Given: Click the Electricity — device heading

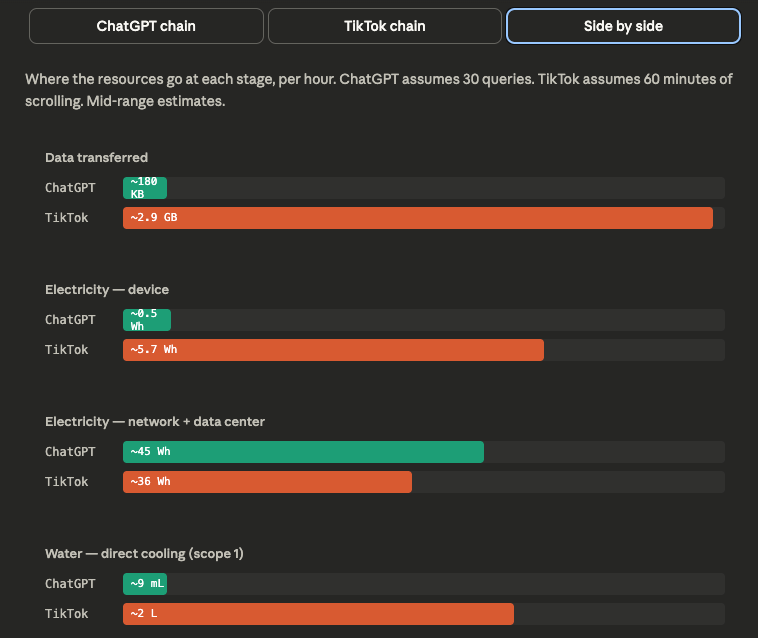Looking at the screenshot, I should pos(107,289).
